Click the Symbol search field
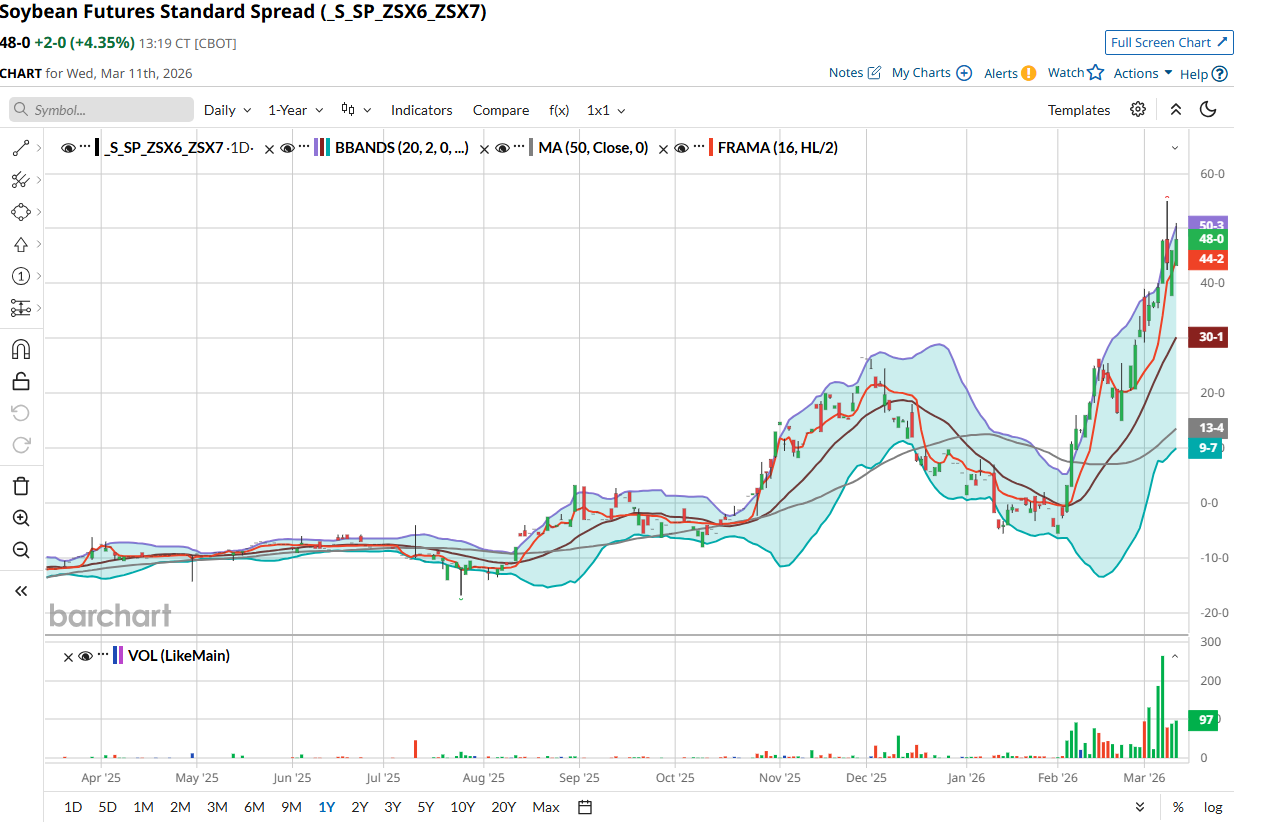1280x833 pixels. click(101, 110)
